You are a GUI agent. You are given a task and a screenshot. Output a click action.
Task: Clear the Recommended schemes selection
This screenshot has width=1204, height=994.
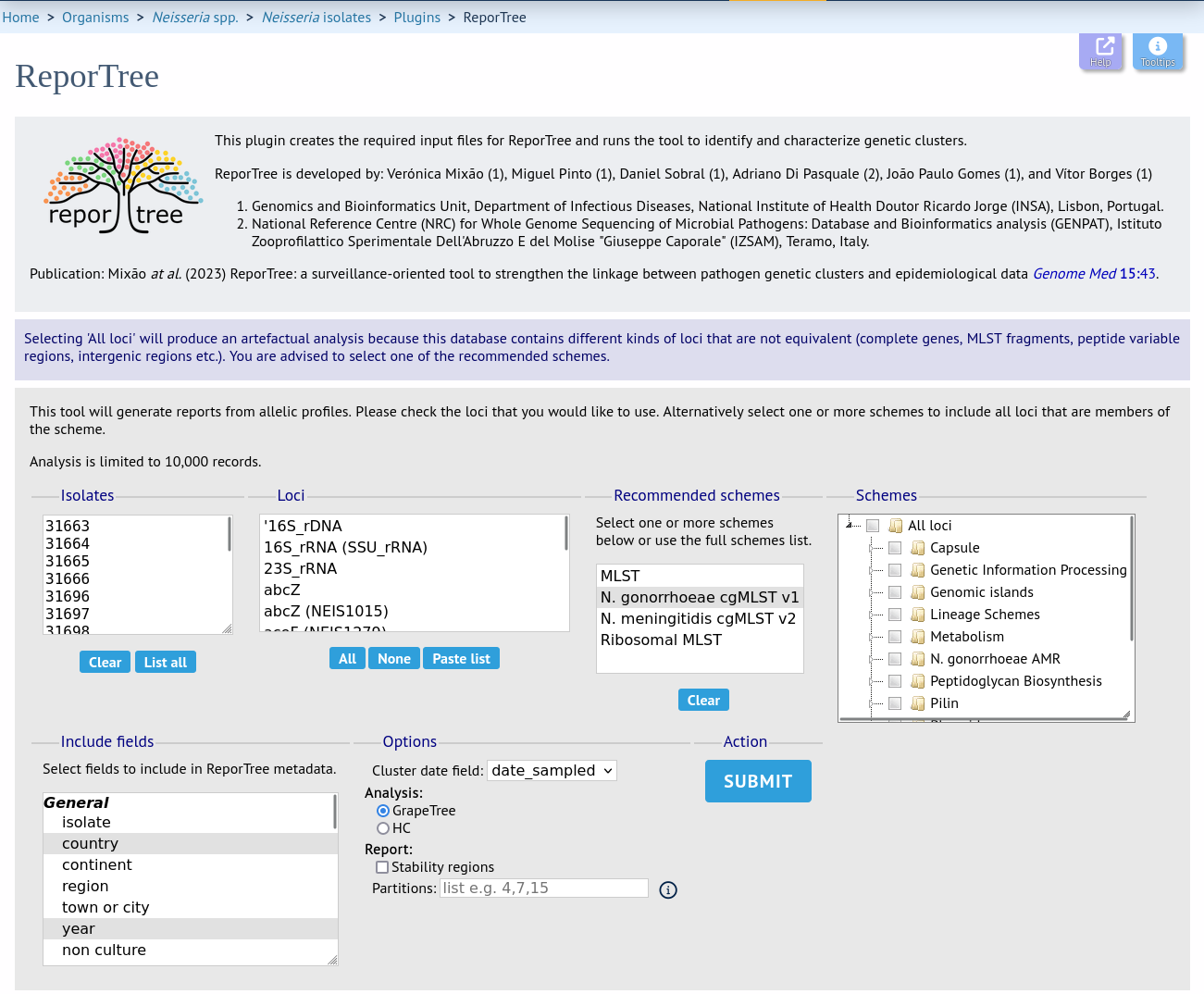(x=703, y=701)
